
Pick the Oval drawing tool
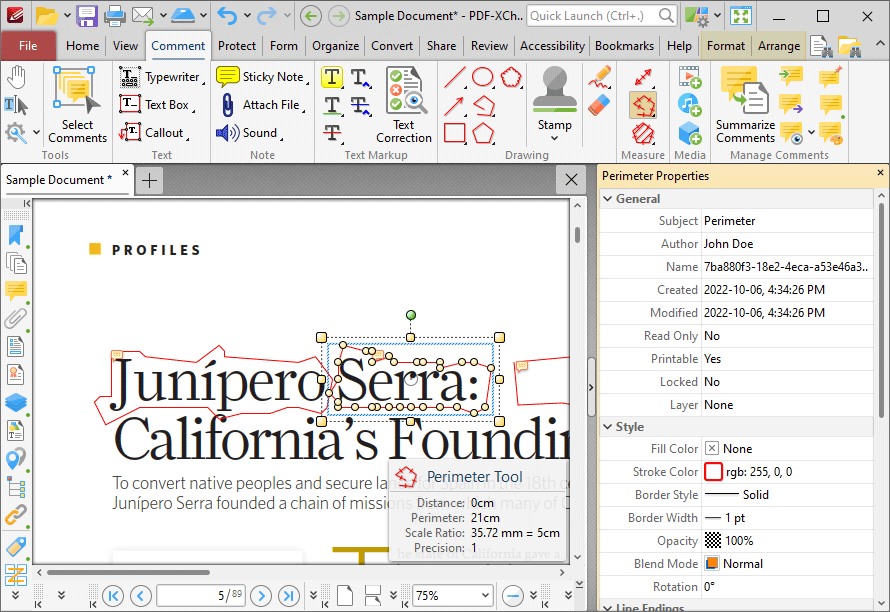(x=482, y=77)
